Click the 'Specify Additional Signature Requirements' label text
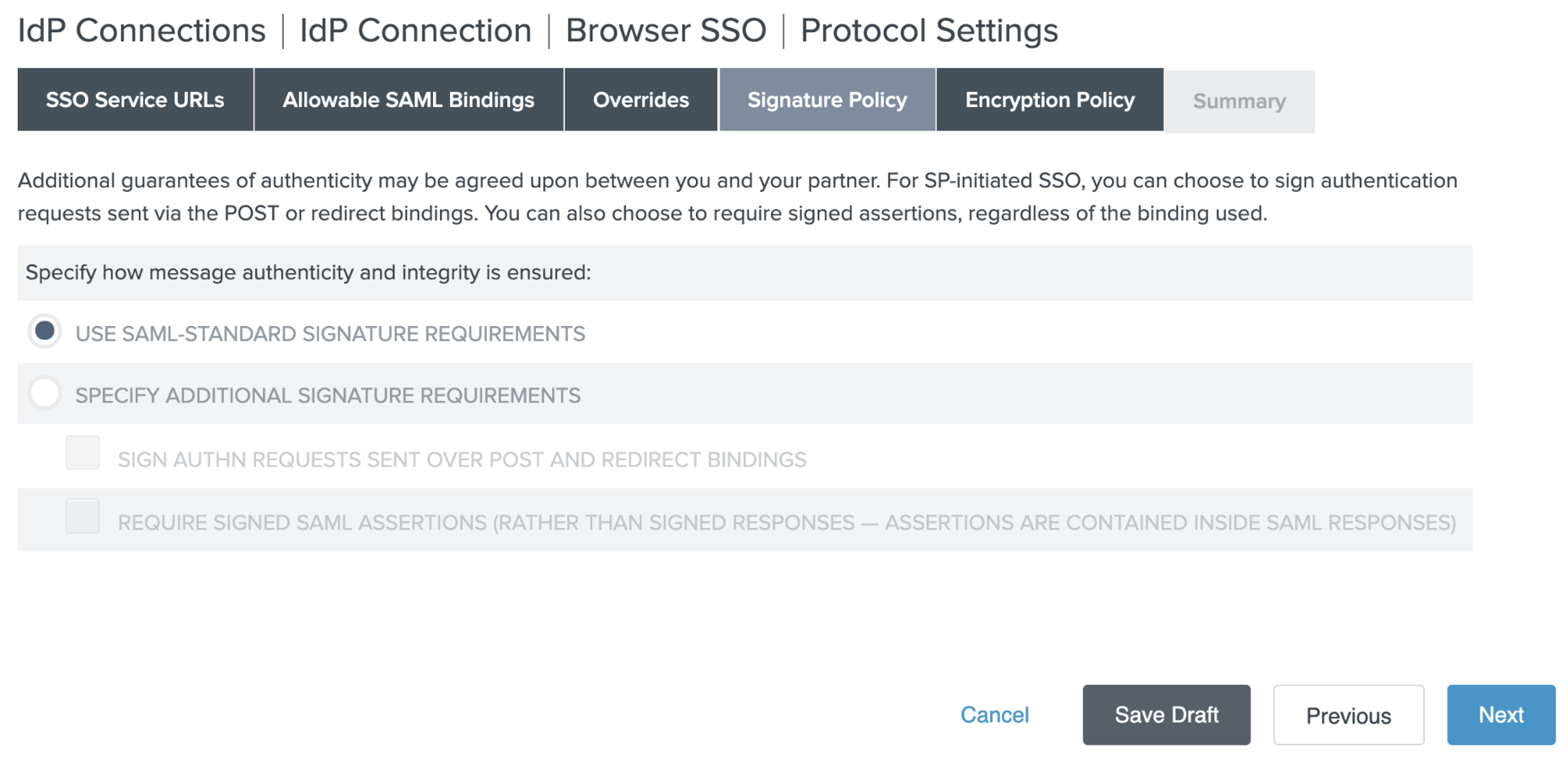The width and height of the screenshot is (1568, 758). (328, 396)
